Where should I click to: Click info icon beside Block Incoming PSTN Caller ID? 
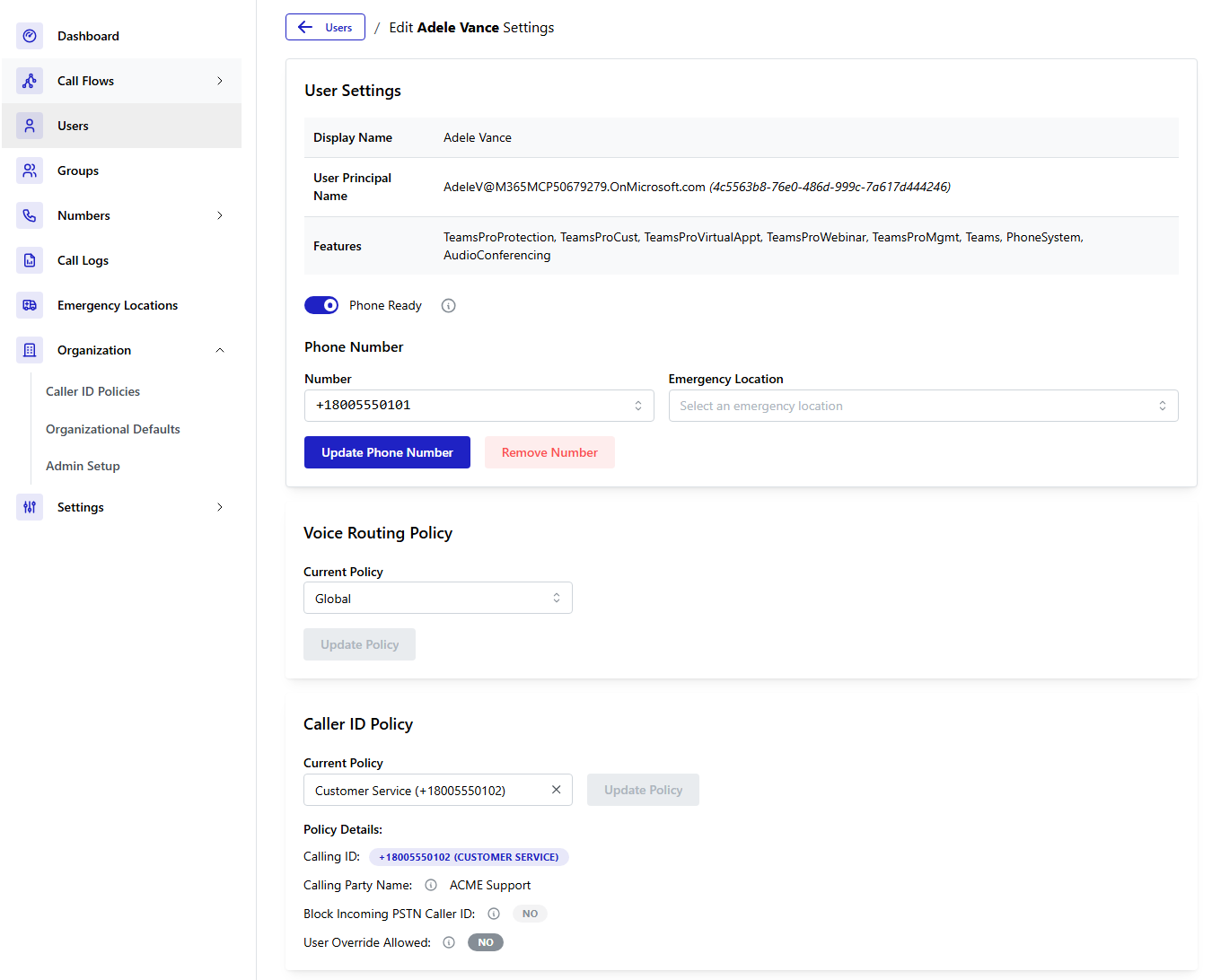(494, 914)
